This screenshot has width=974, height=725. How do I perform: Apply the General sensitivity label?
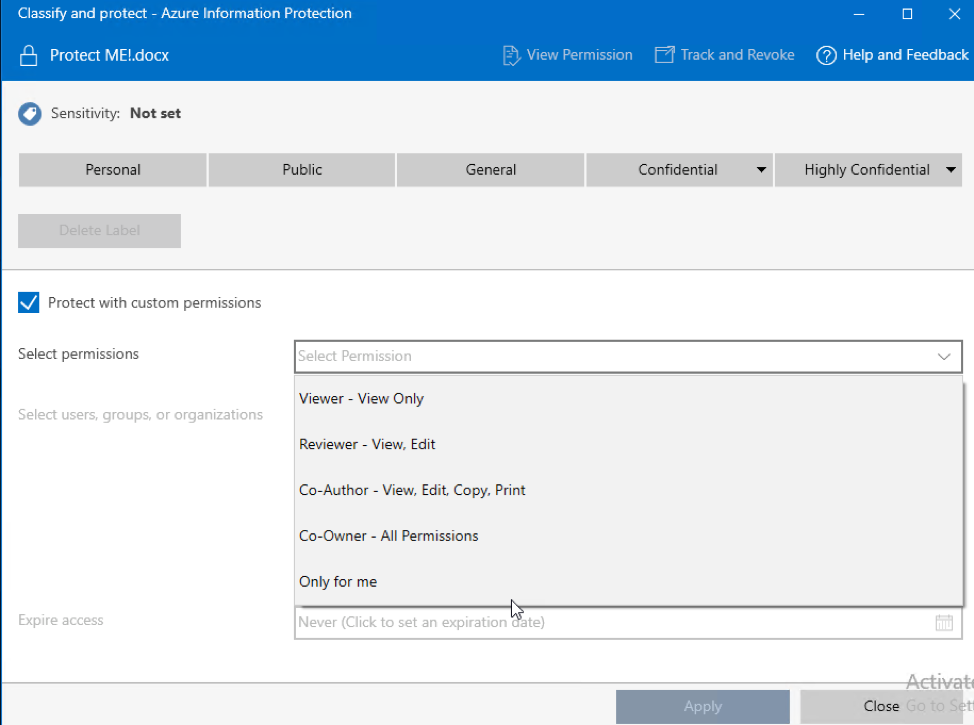click(x=491, y=170)
